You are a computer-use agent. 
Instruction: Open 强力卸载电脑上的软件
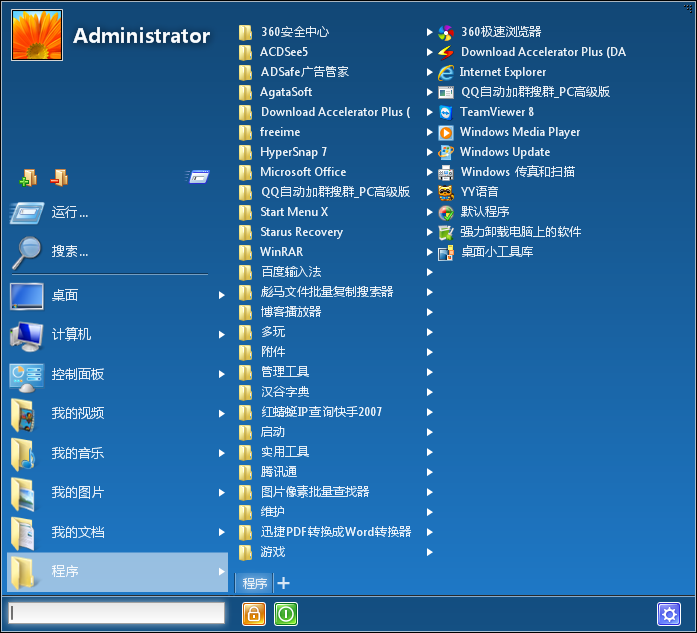(x=510, y=232)
